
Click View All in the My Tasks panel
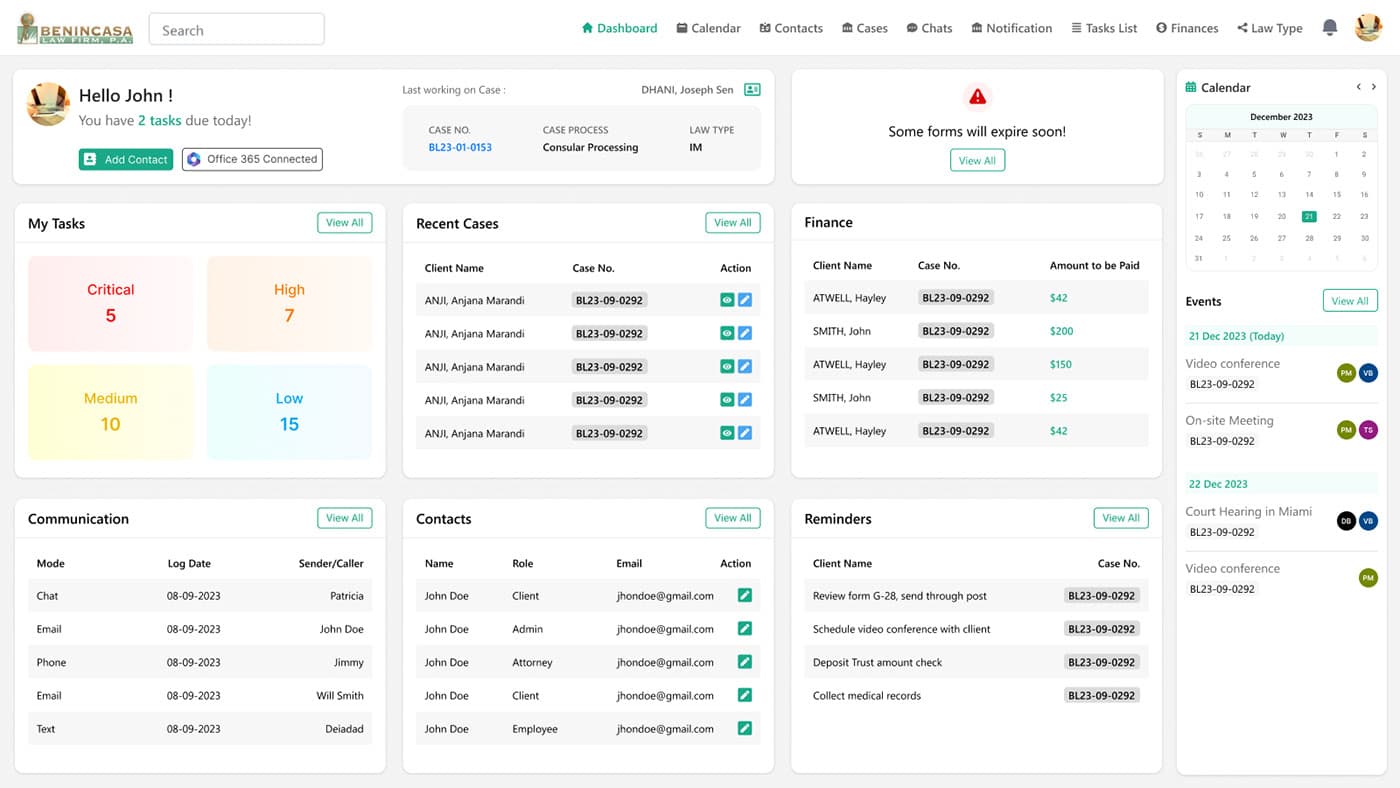click(x=344, y=222)
